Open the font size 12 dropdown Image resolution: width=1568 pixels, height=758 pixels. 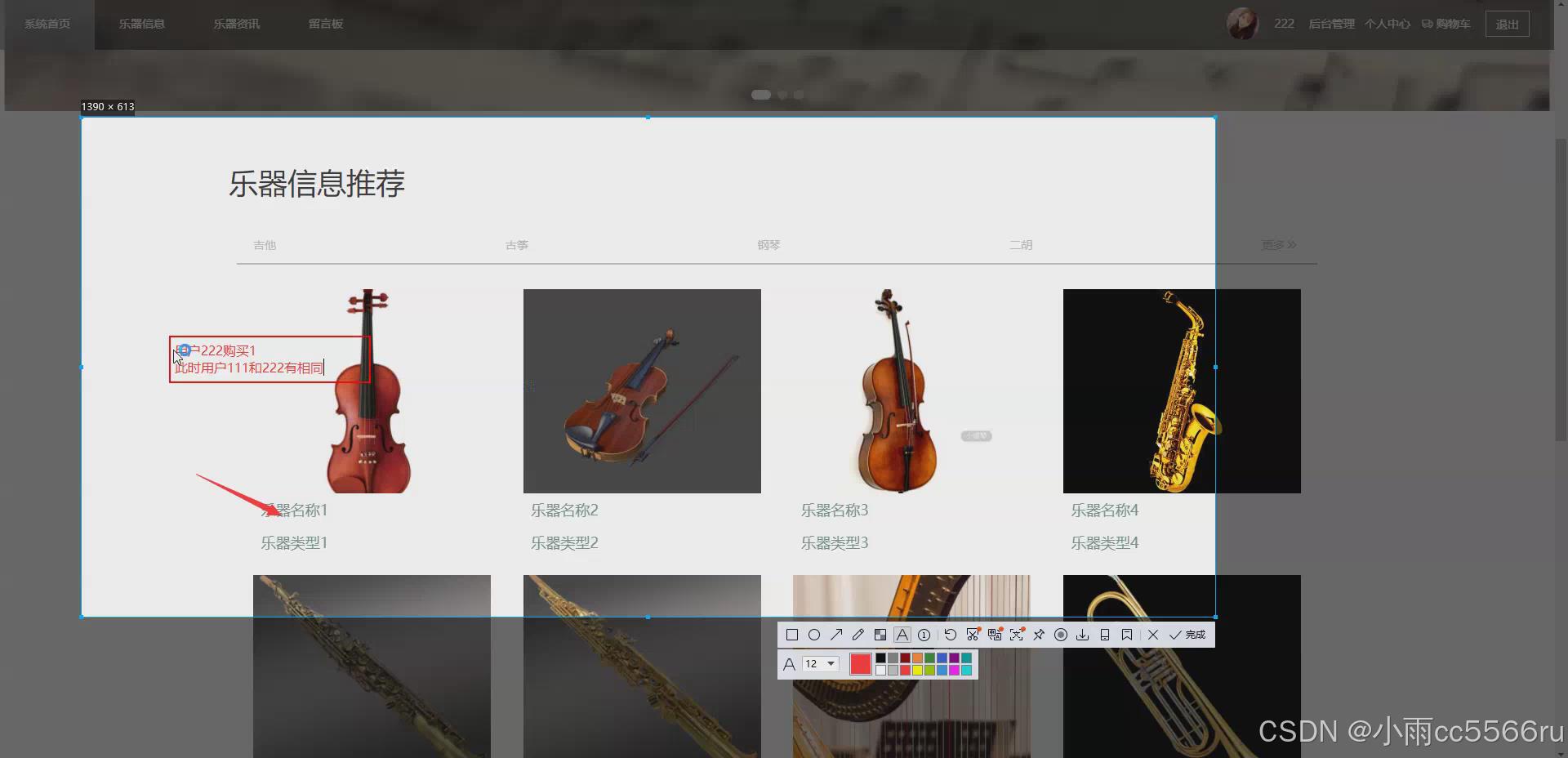821,663
